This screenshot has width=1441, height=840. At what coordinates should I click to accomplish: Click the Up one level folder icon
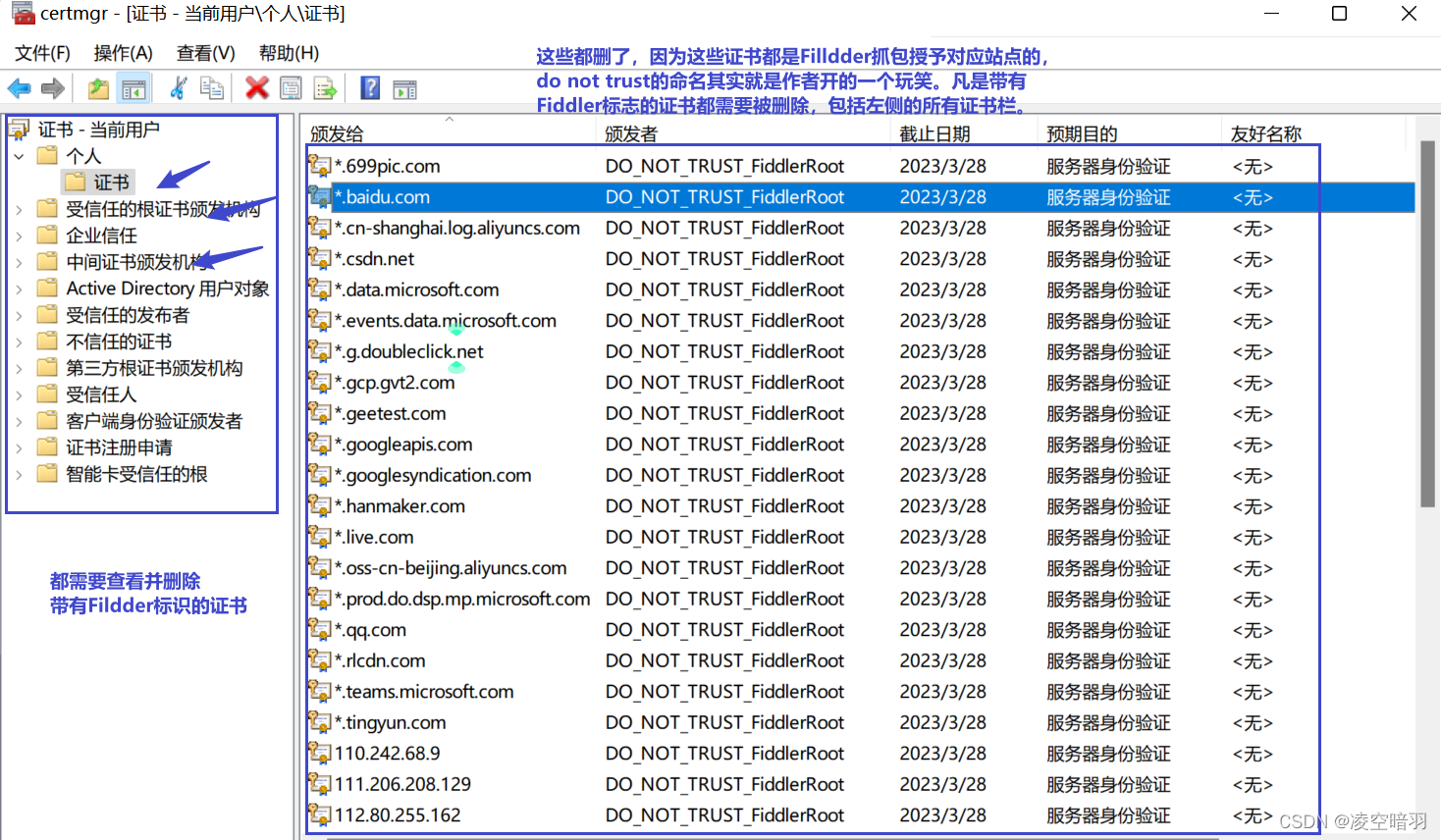coord(98,88)
